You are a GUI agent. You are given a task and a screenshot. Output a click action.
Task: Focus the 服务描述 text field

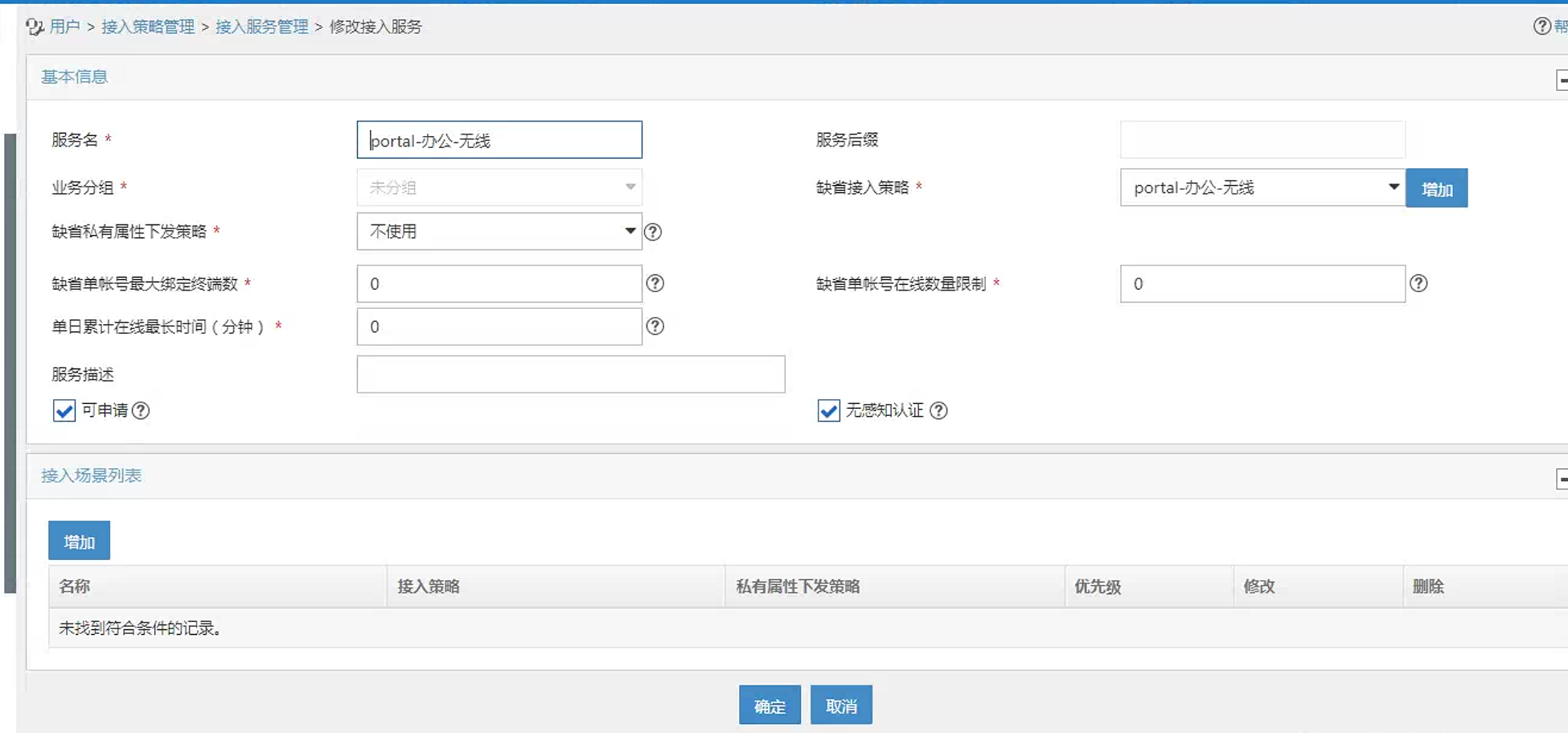click(x=570, y=374)
